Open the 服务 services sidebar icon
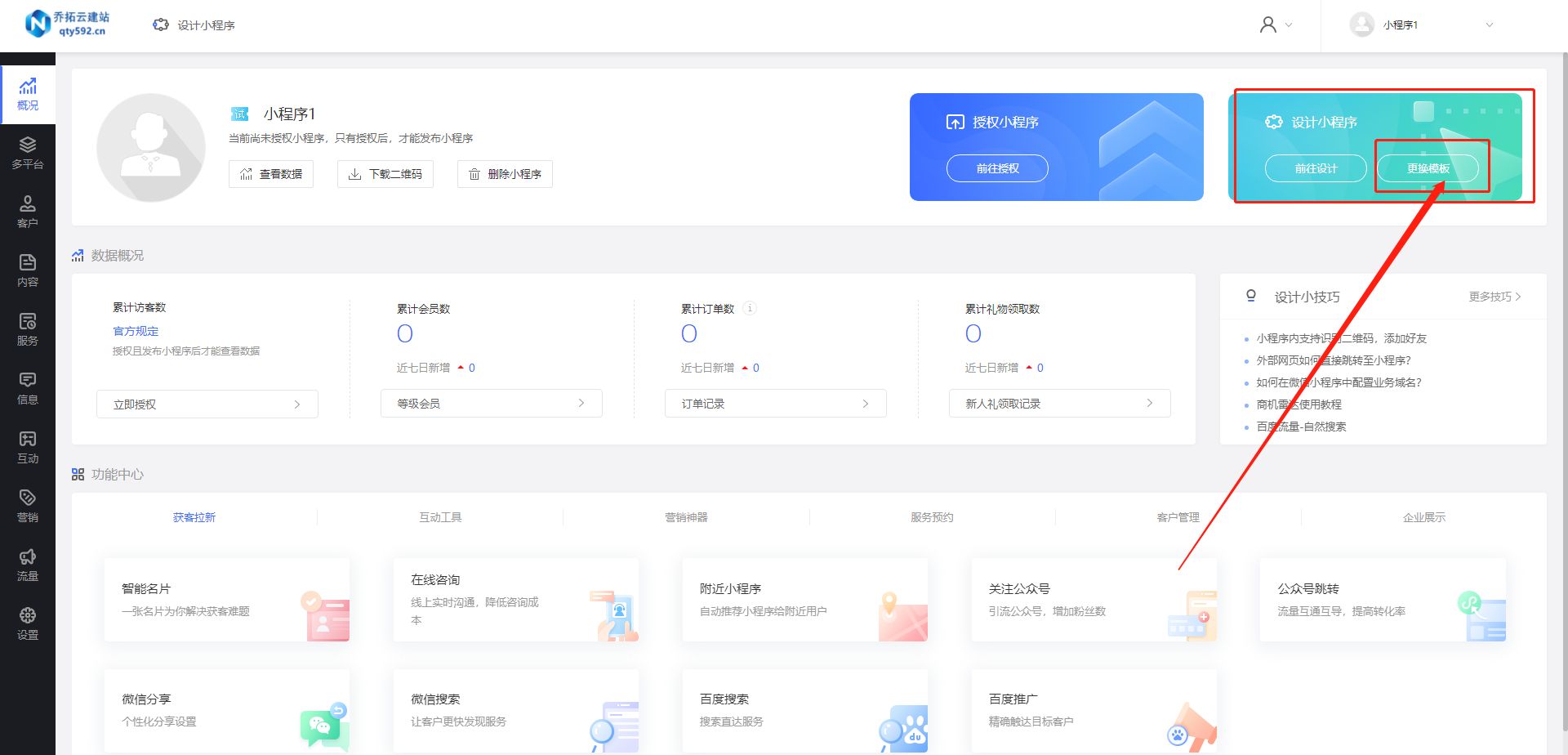The height and width of the screenshot is (755, 1568). click(28, 328)
